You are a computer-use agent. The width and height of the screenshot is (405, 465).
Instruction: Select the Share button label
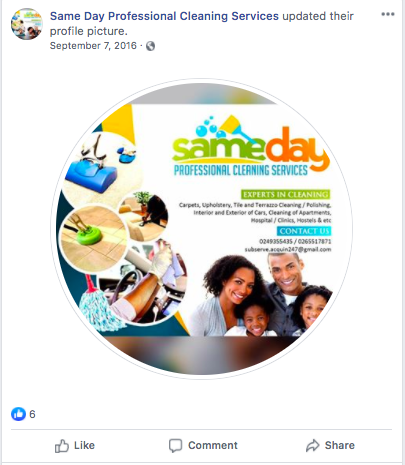click(340, 445)
